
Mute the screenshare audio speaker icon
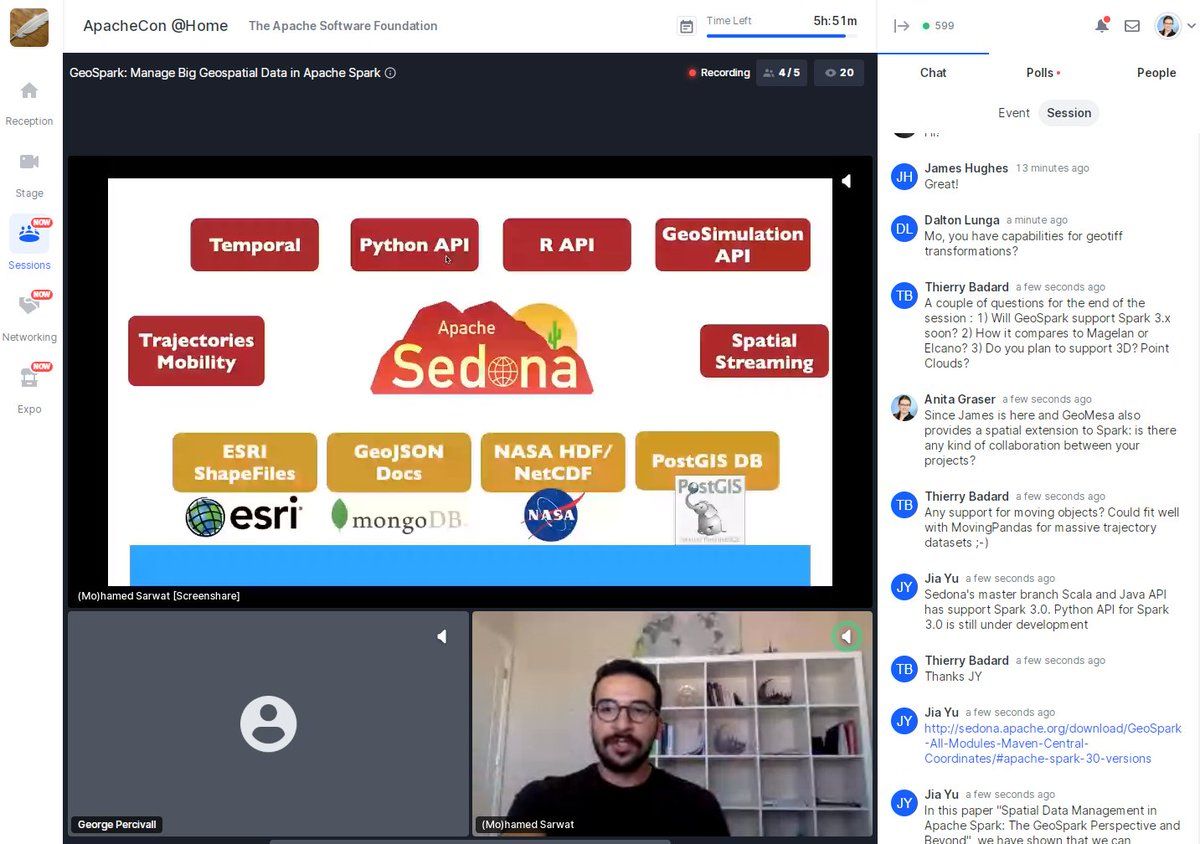(846, 181)
